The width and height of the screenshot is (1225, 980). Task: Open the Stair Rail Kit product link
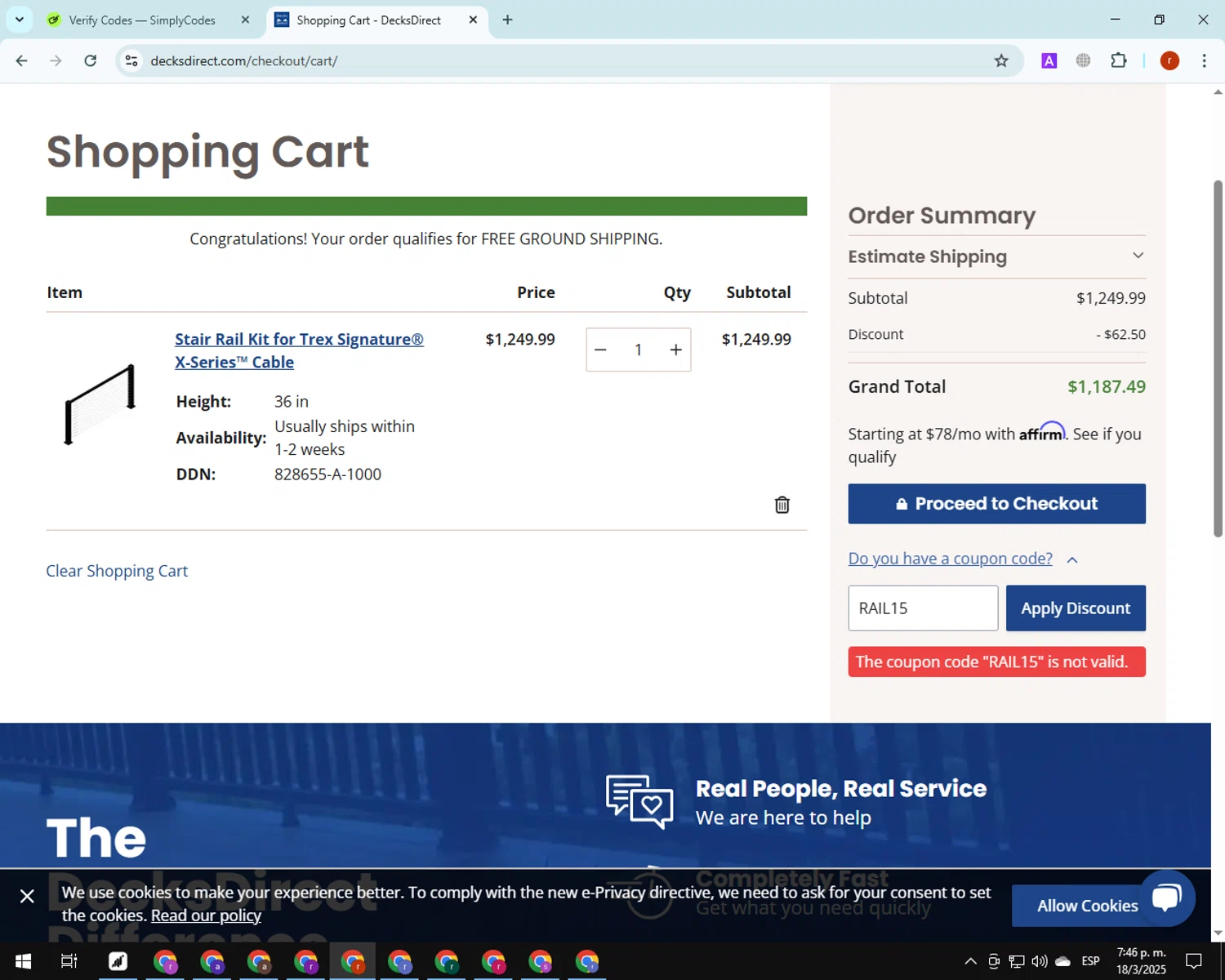pyautogui.click(x=299, y=350)
